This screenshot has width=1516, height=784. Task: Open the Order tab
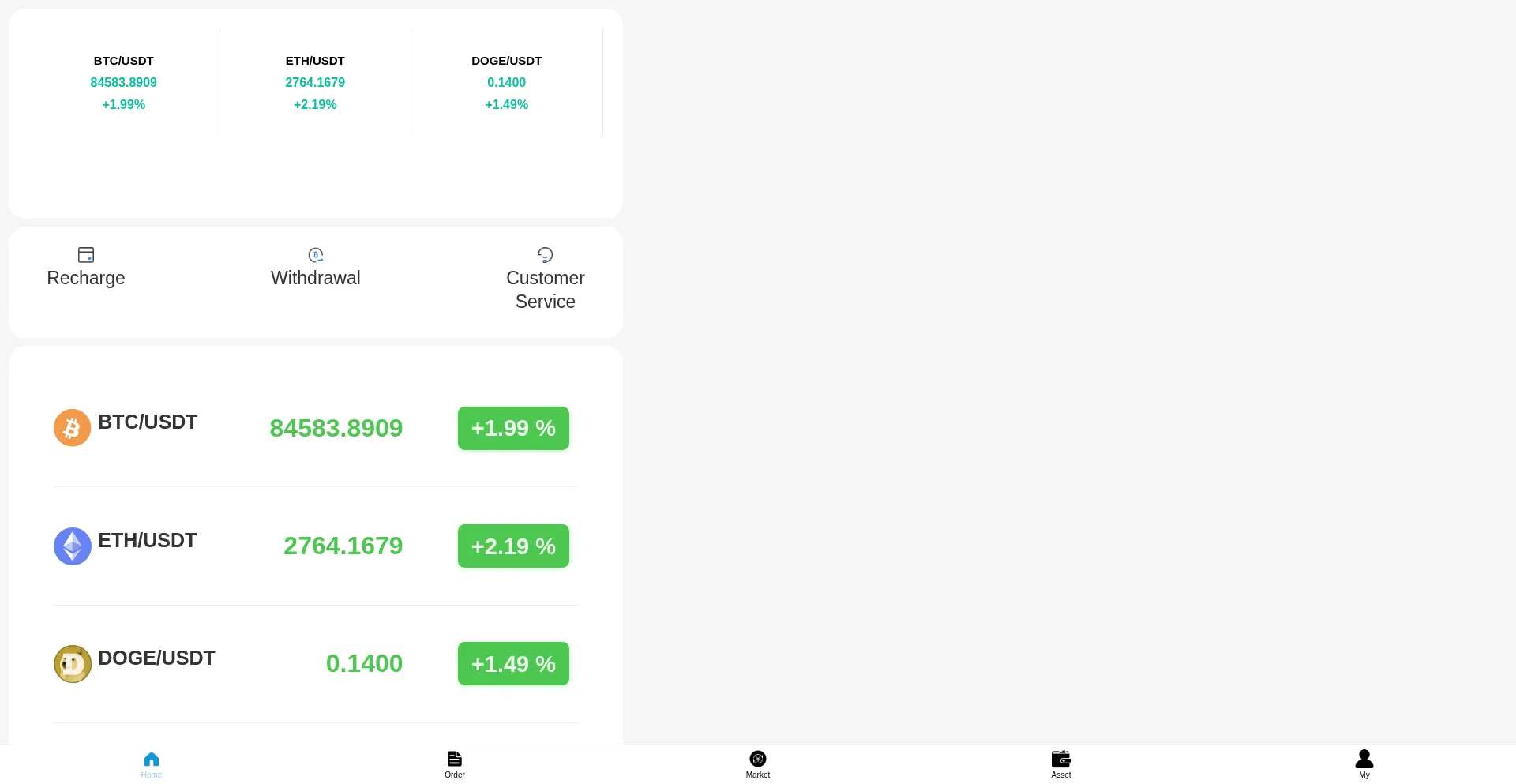click(x=455, y=763)
